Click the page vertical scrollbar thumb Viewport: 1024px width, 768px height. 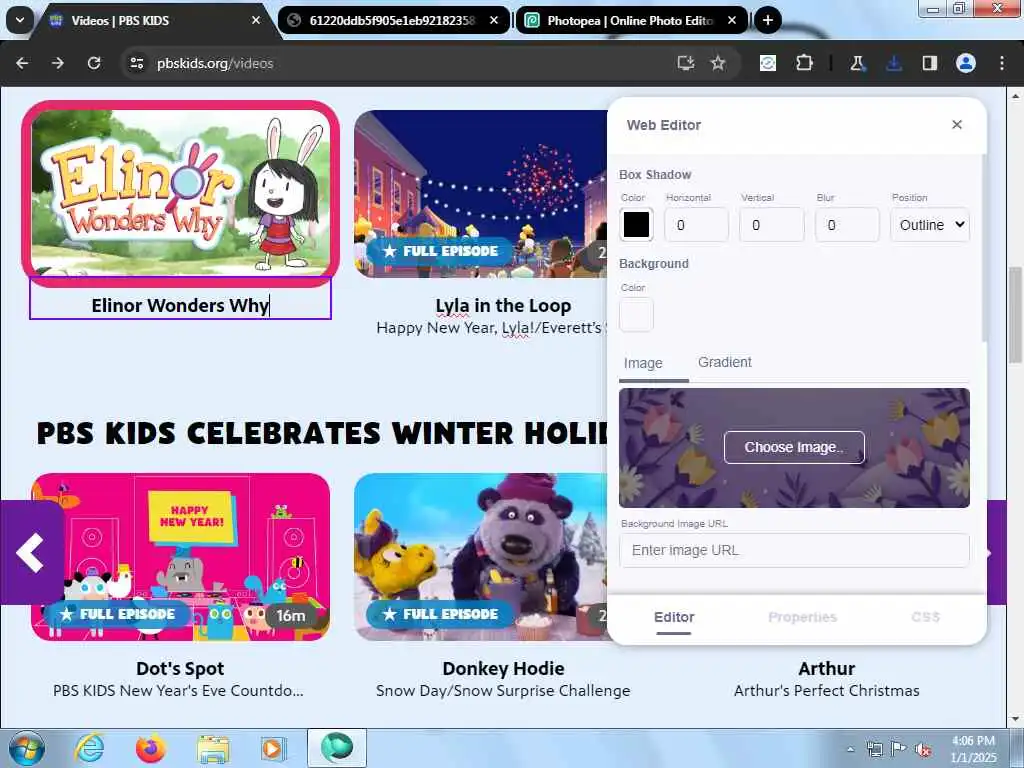coord(1015,315)
